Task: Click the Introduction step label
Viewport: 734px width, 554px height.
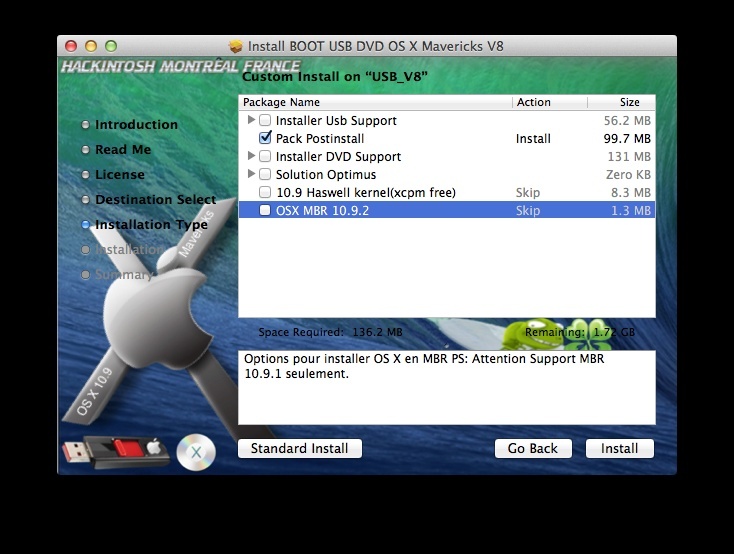Action: (136, 125)
